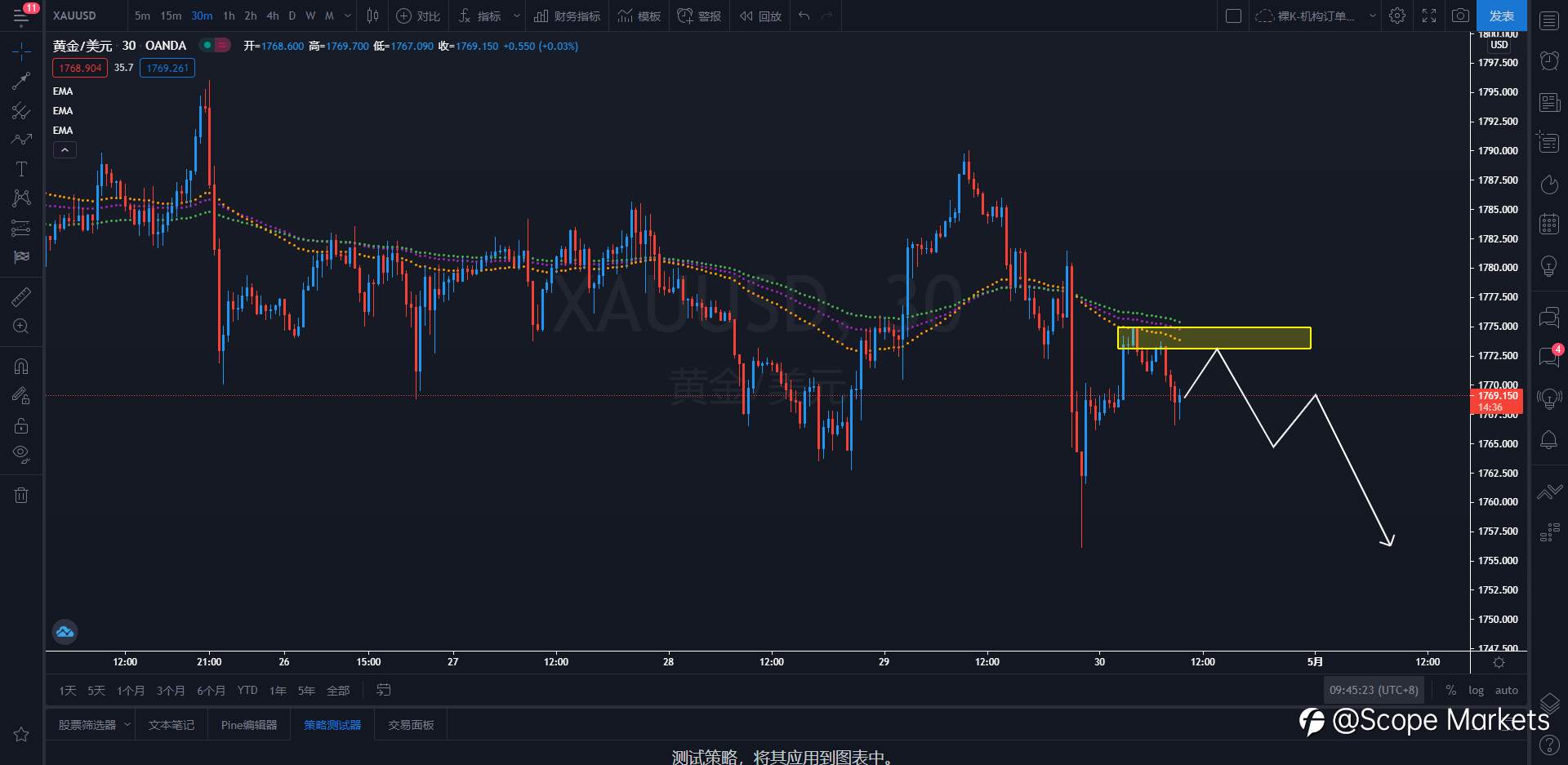Take a chart snapshot with camera icon

(x=1461, y=16)
